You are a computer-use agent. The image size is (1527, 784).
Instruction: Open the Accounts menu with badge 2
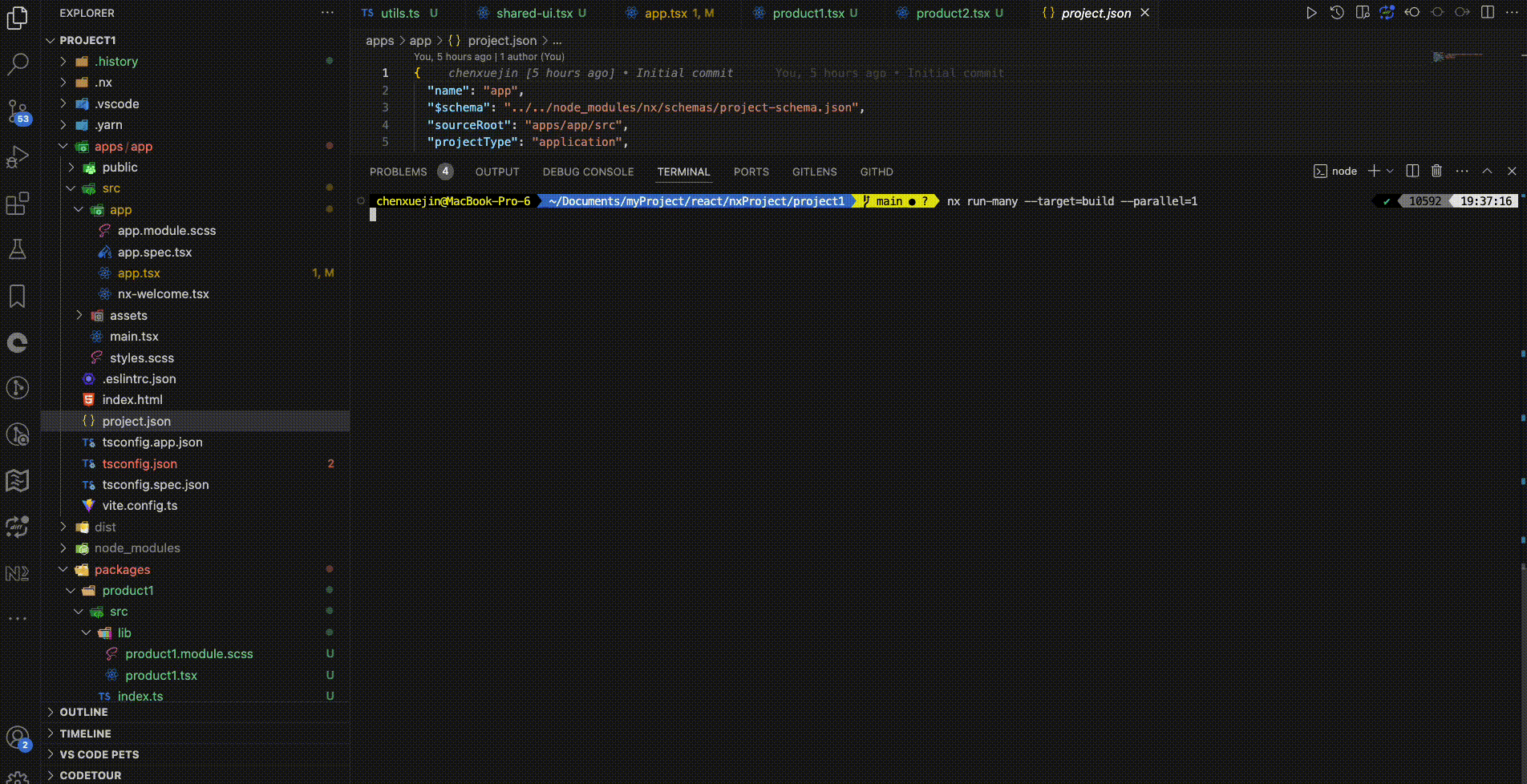(18, 738)
